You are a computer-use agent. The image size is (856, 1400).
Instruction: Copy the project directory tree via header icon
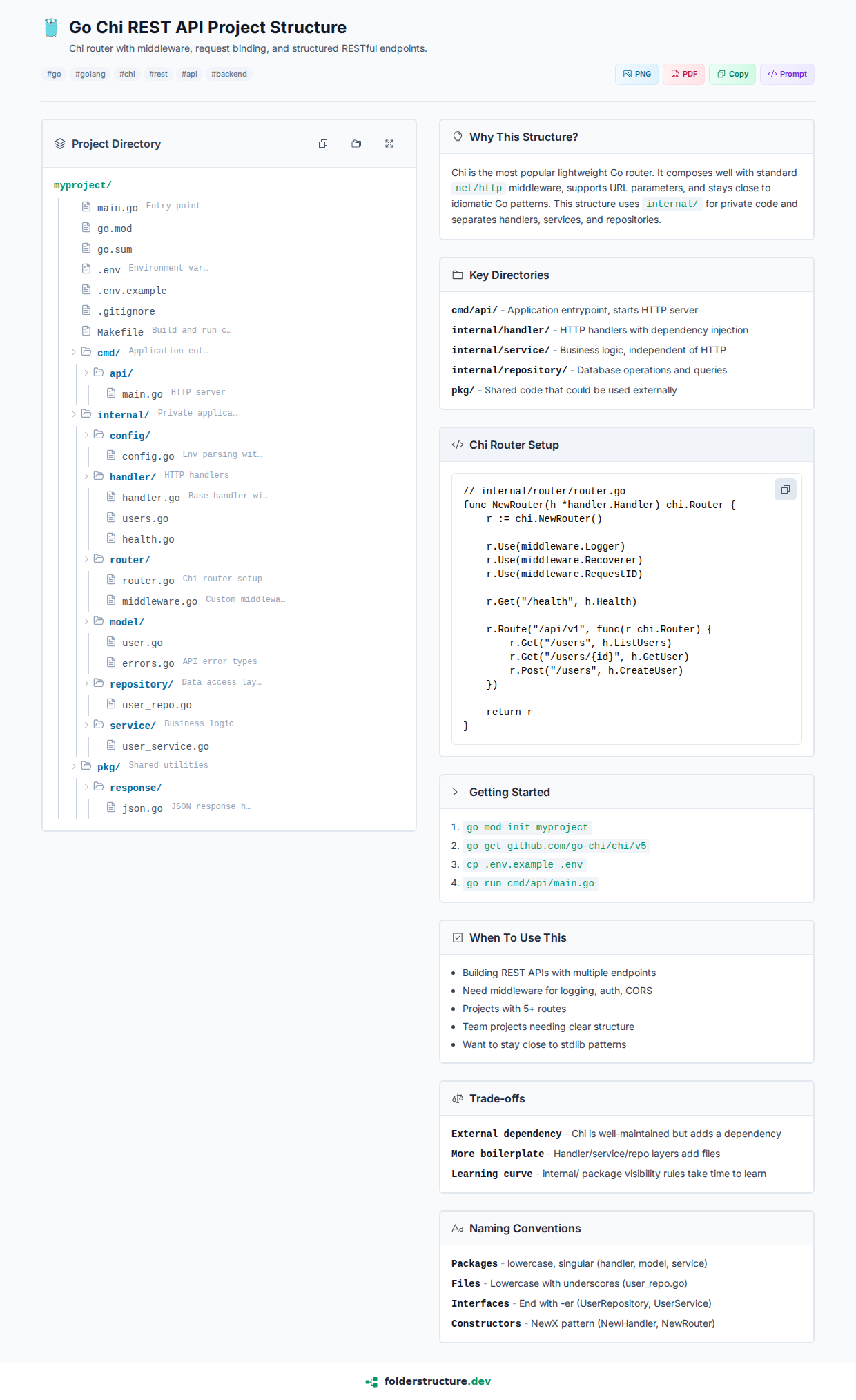tap(323, 144)
